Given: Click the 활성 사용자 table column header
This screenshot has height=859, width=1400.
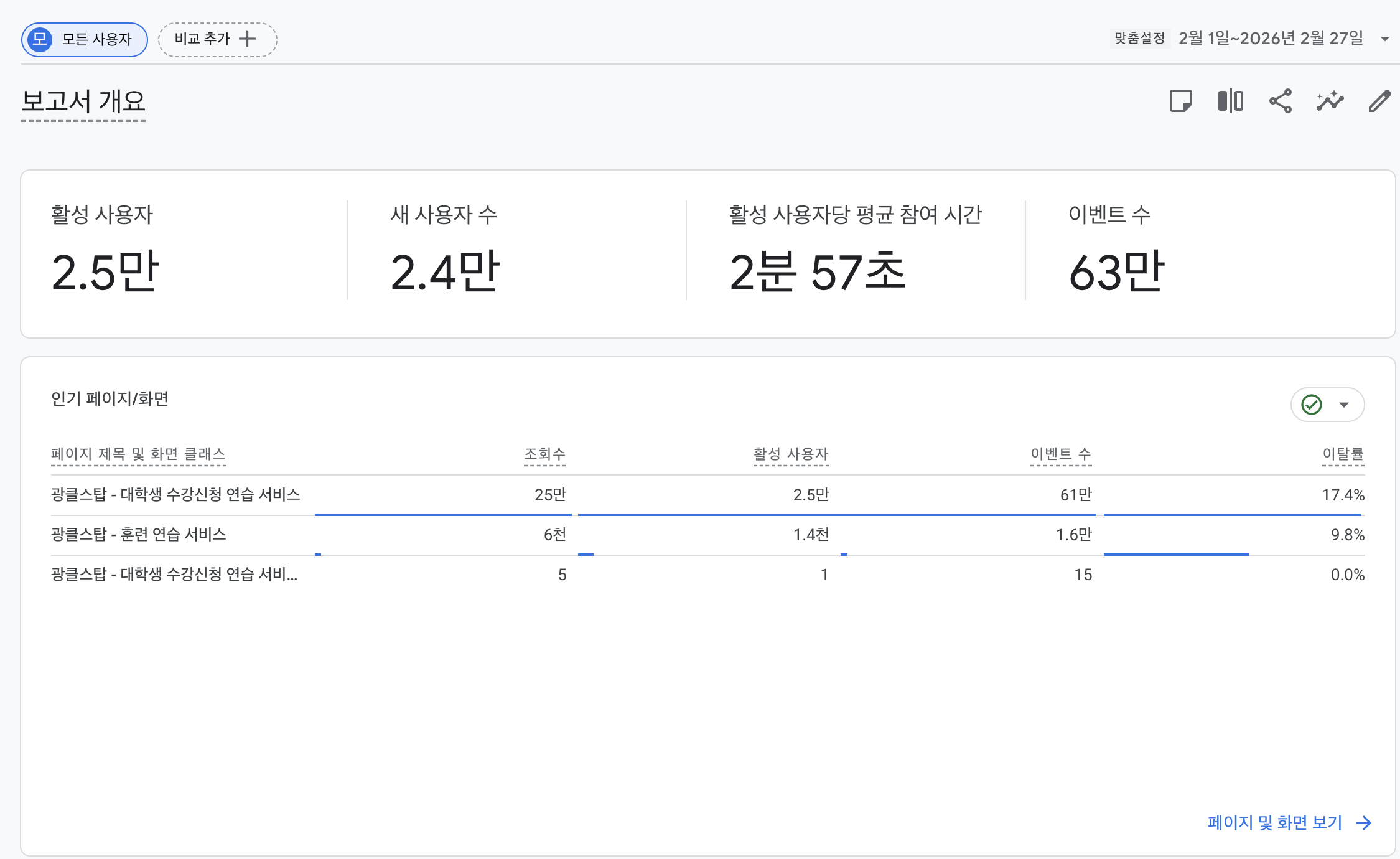Looking at the screenshot, I should click(791, 454).
